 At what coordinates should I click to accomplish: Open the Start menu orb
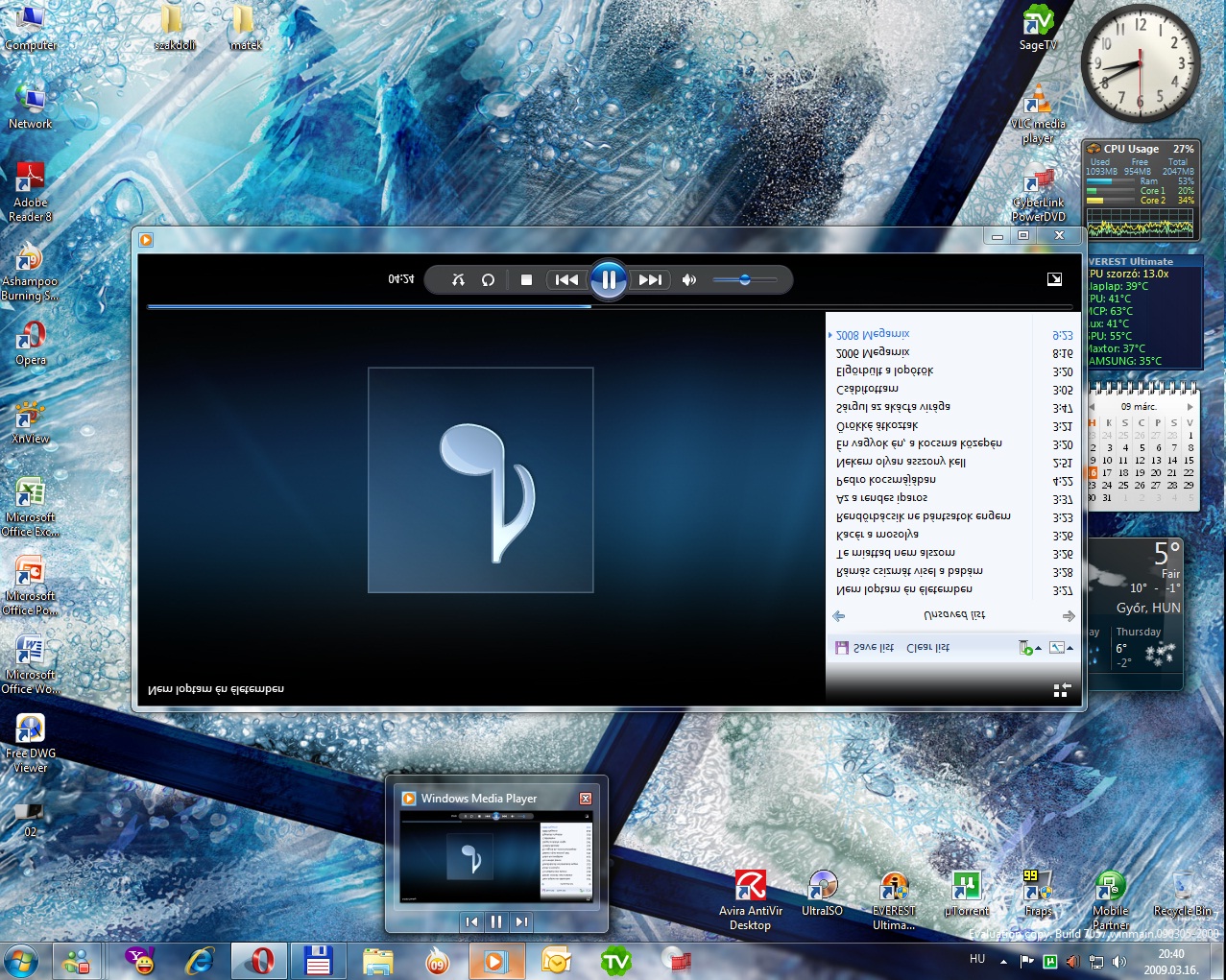21,960
